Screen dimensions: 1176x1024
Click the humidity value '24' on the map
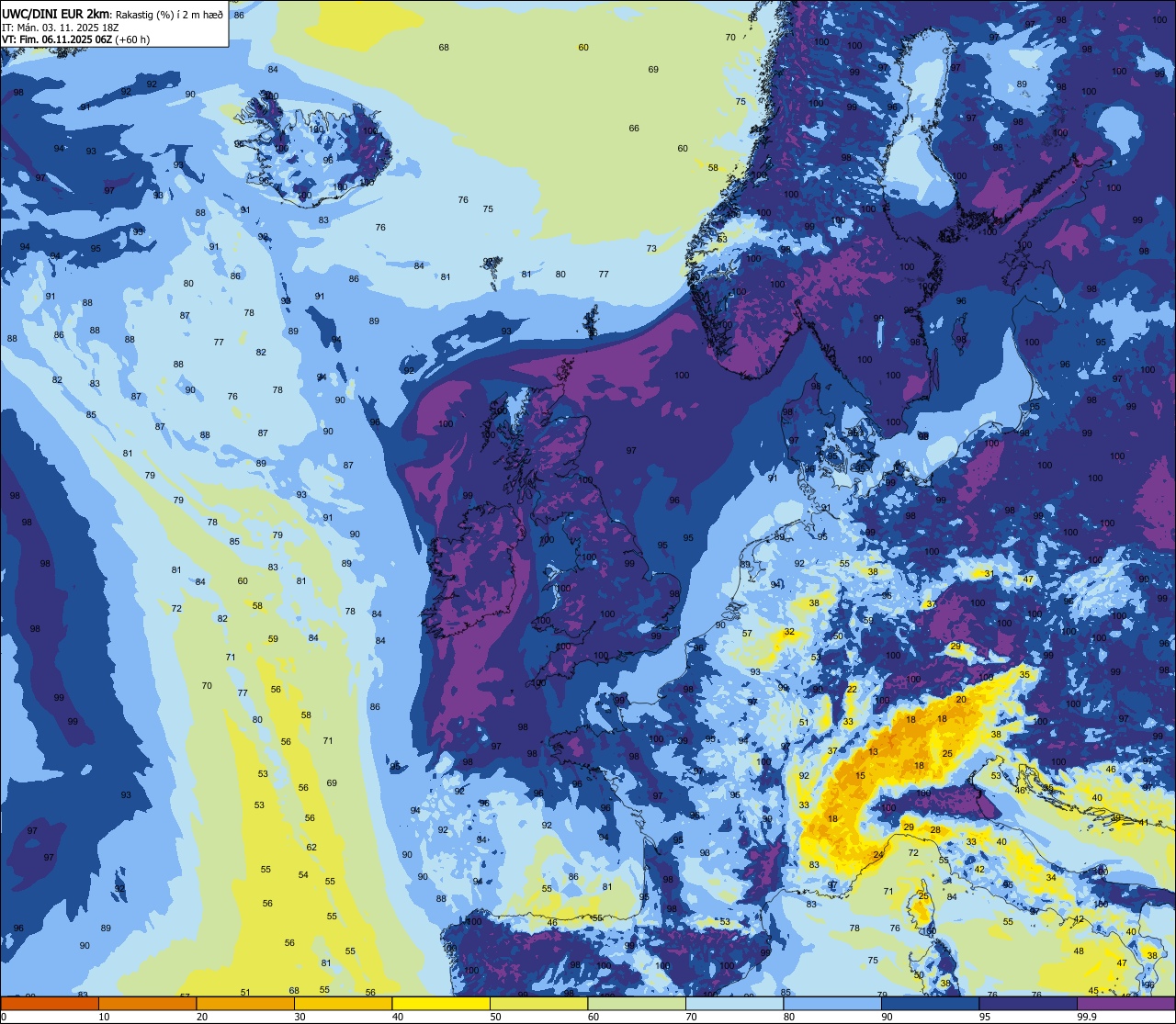click(x=878, y=855)
